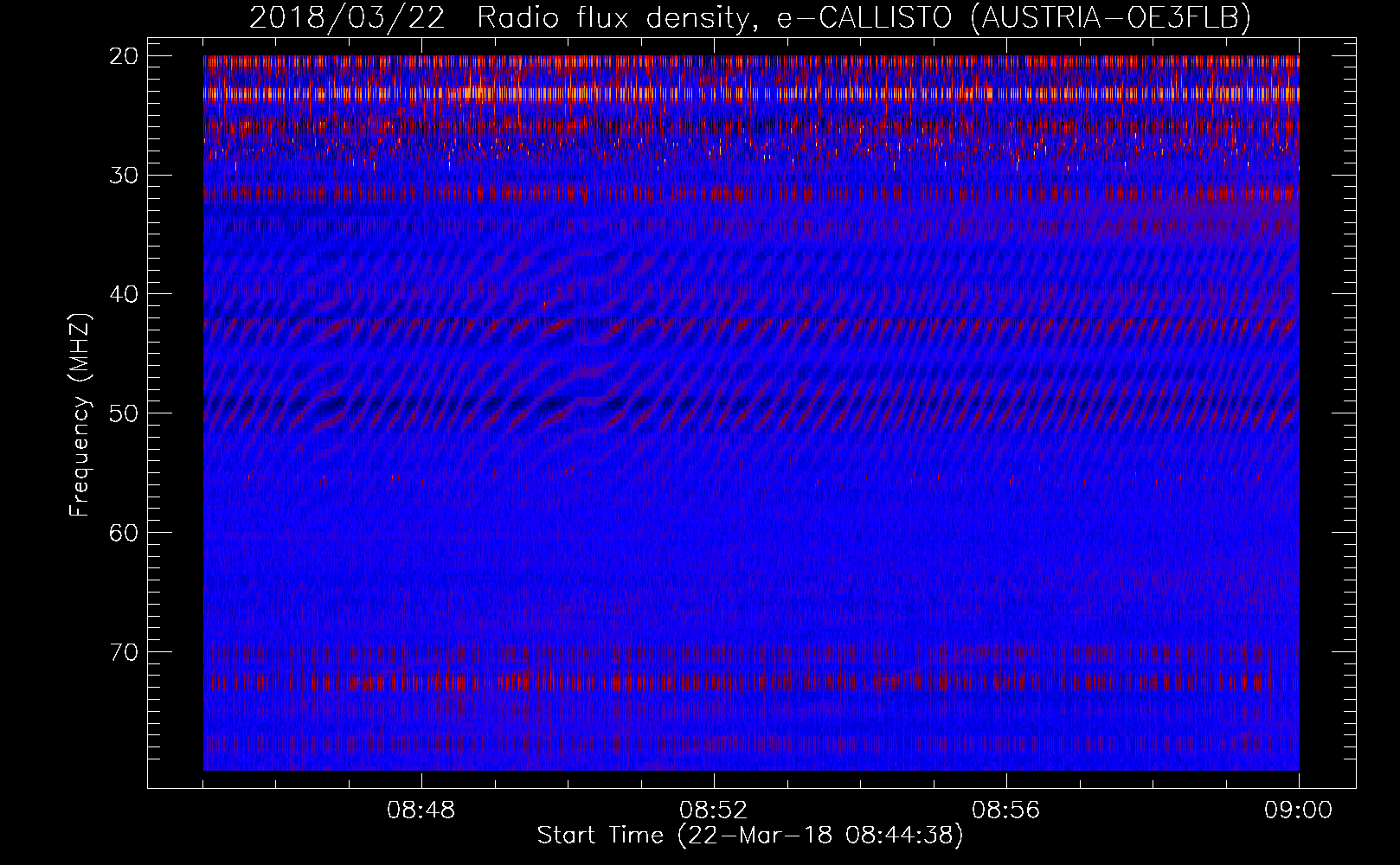
Task: Click the 09:00 time tick label
Action: 1299,811
